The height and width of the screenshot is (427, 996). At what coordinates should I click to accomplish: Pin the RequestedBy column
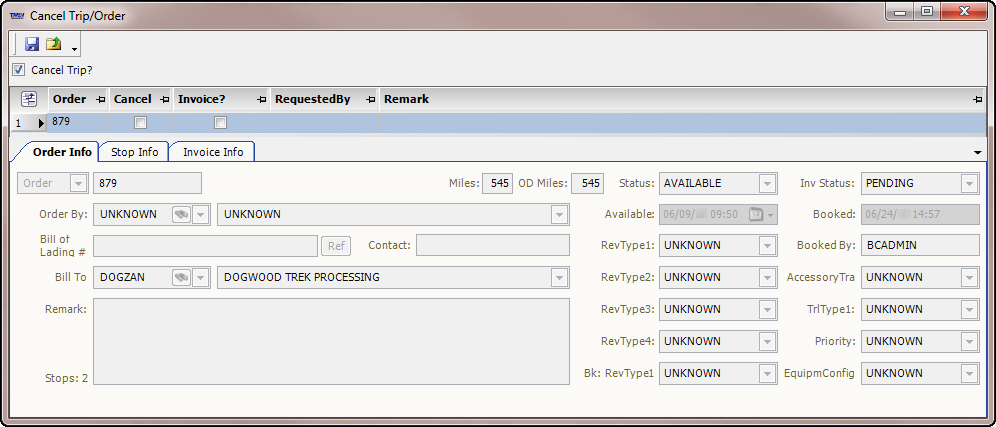coord(370,100)
